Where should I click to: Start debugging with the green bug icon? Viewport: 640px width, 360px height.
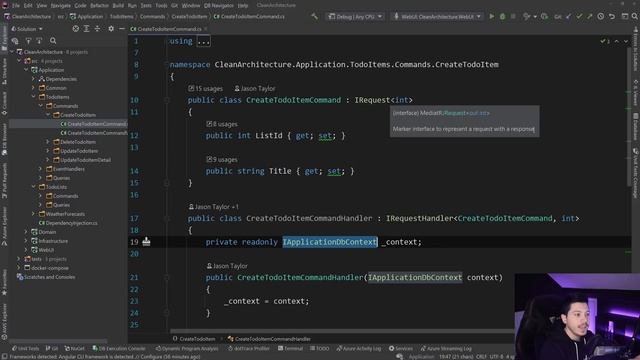pyautogui.click(x=502, y=17)
